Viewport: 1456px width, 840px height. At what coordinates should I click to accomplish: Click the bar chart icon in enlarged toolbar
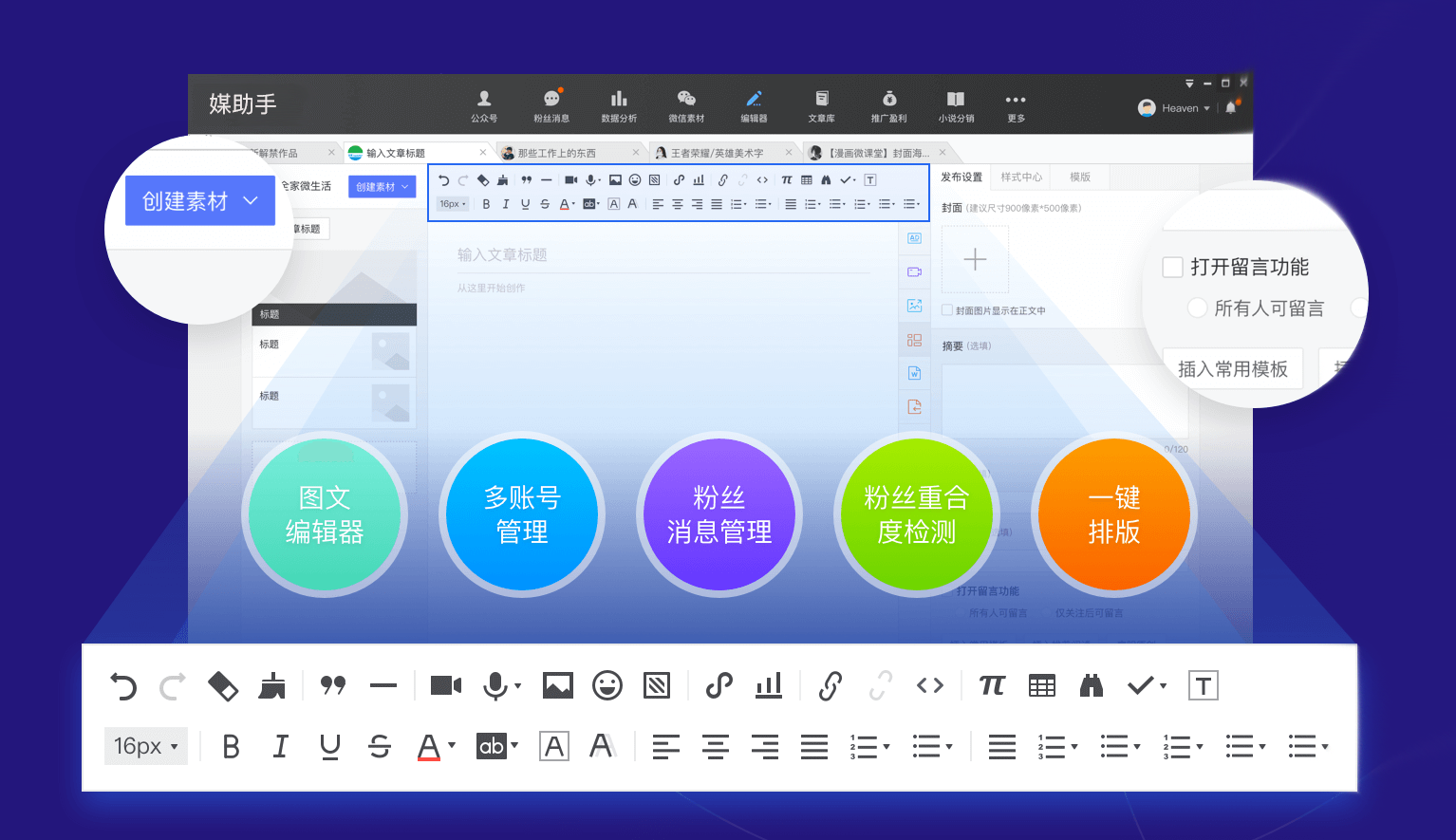click(x=769, y=685)
